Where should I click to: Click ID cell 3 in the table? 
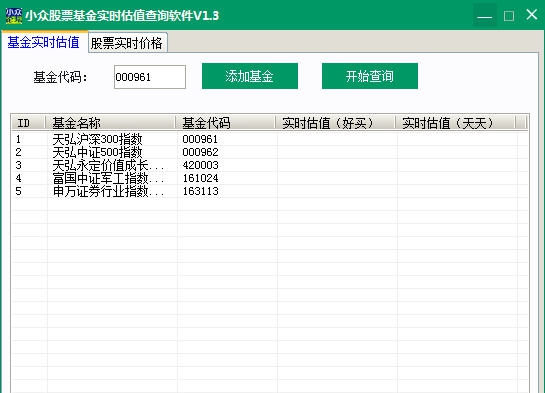[x=18, y=165]
